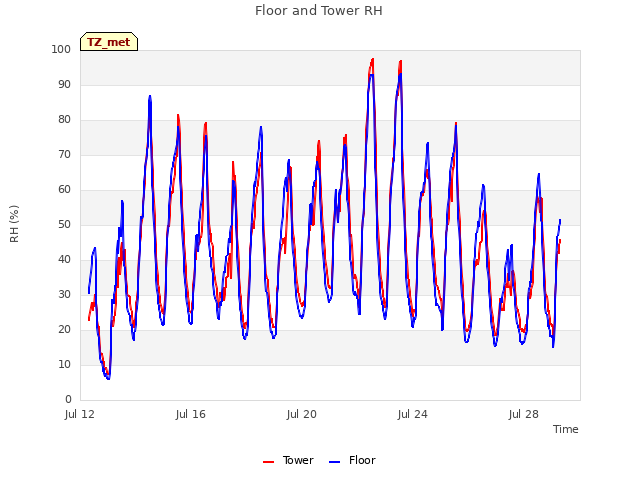The width and height of the screenshot is (640, 480).
Task: Click the 30 y-axis tick label
Action: click(x=64, y=294)
